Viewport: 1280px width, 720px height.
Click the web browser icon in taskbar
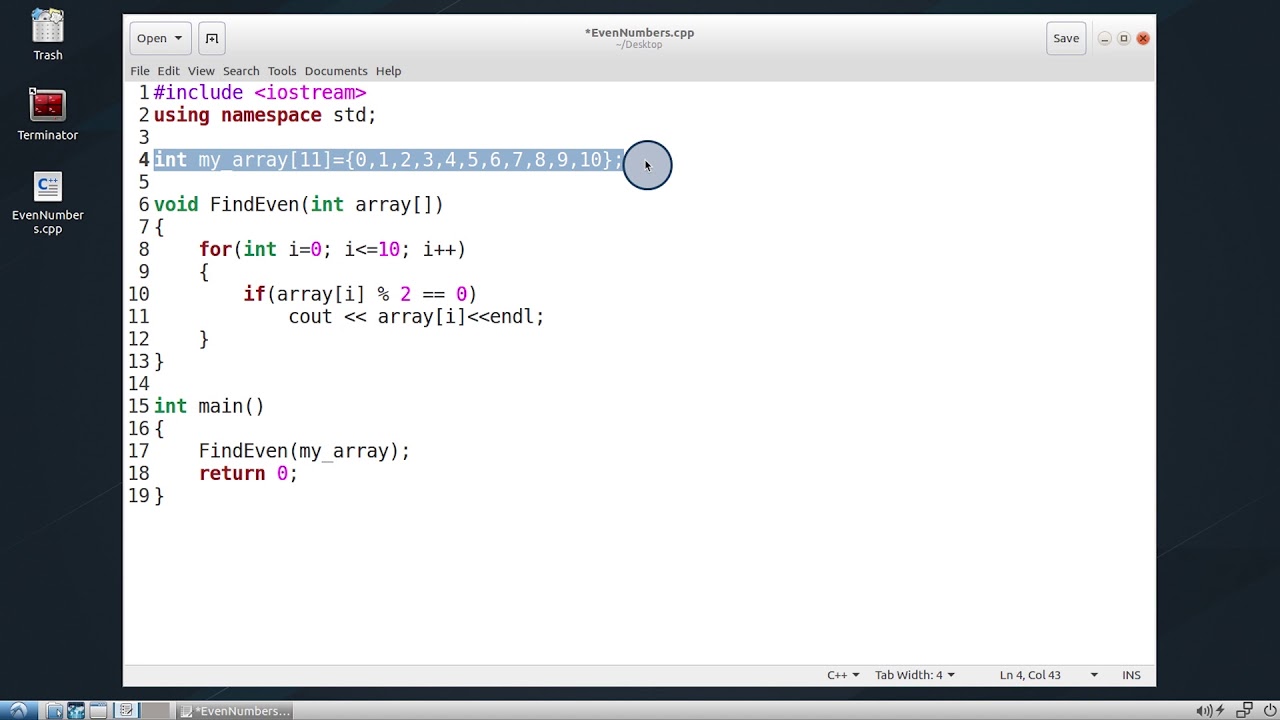76,711
